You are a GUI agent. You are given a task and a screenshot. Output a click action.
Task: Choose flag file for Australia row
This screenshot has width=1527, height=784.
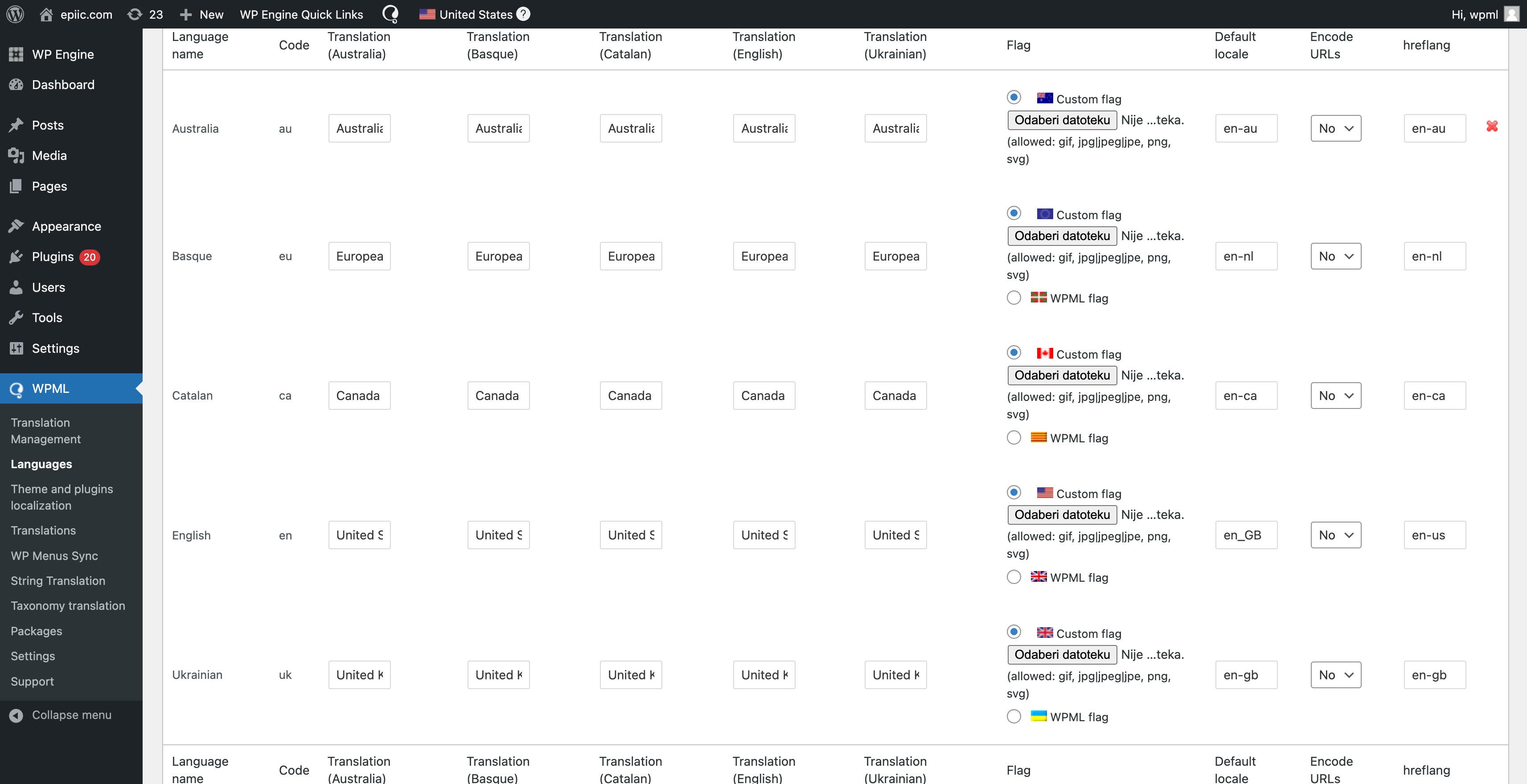pos(1062,120)
